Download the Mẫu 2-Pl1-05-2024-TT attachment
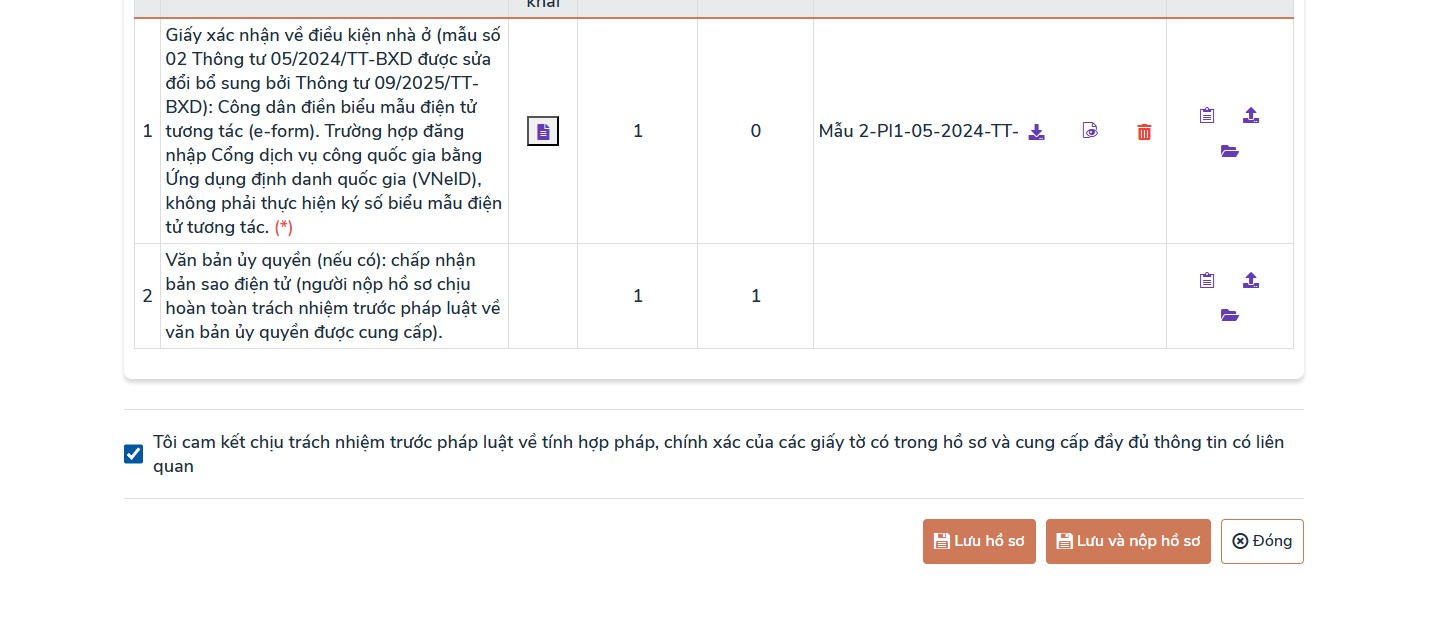Viewport: 1440px width, 635px height. (x=1036, y=131)
